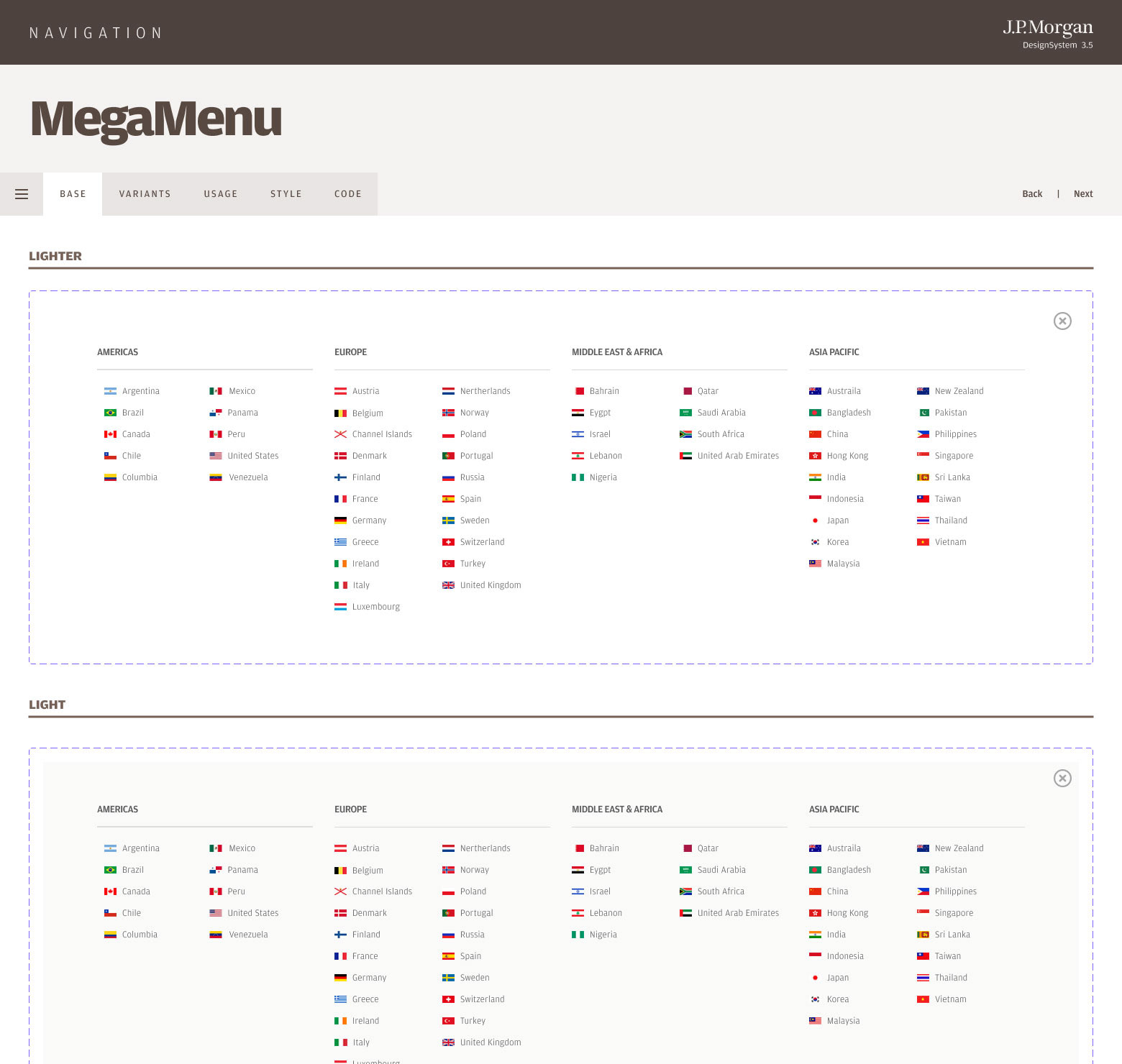Click the NAVIGATION header text
The height and width of the screenshot is (1064, 1122).
point(96,33)
